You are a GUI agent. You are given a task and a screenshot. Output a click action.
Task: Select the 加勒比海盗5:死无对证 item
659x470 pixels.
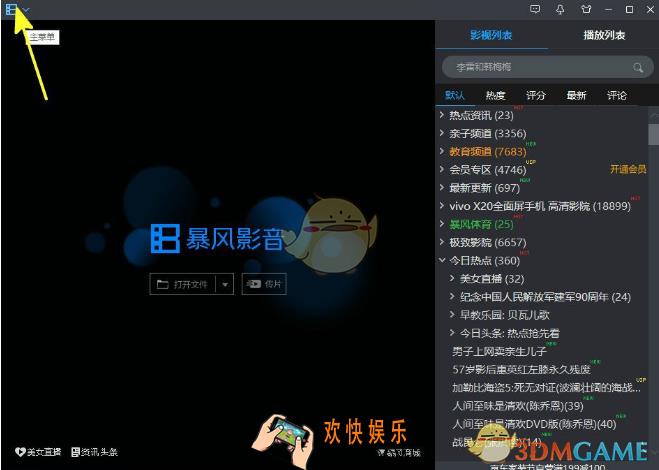point(546,388)
